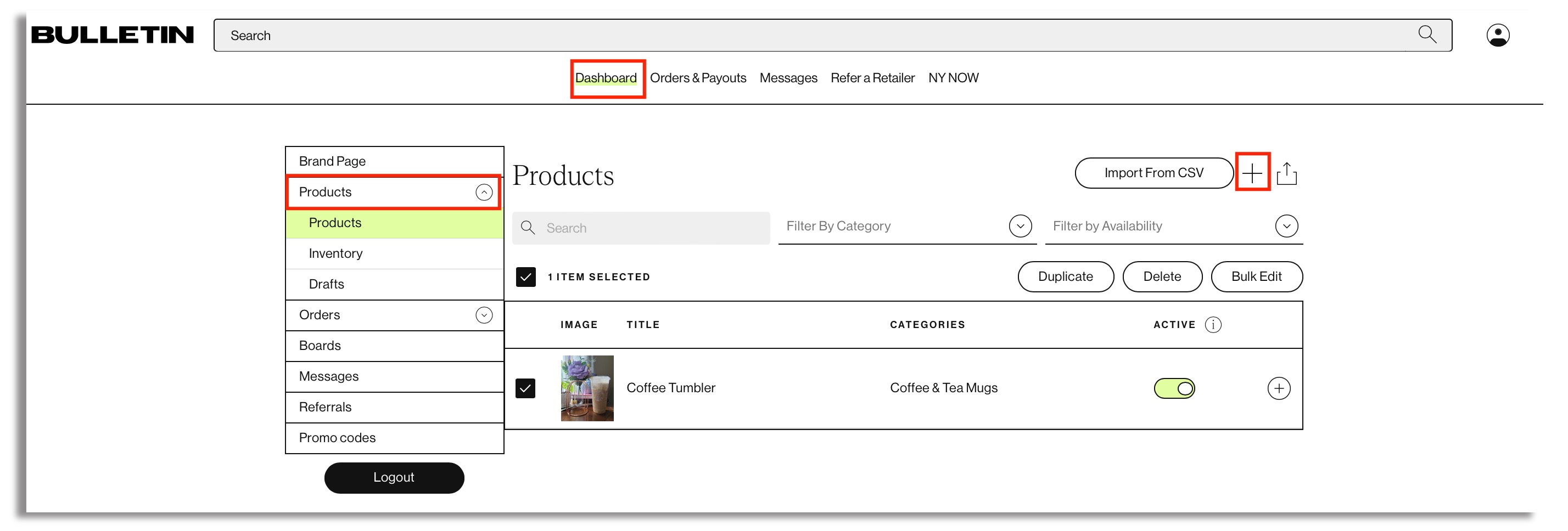1568x531 pixels.
Task: Click the Bulletin logo
Action: pyautogui.click(x=113, y=35)
